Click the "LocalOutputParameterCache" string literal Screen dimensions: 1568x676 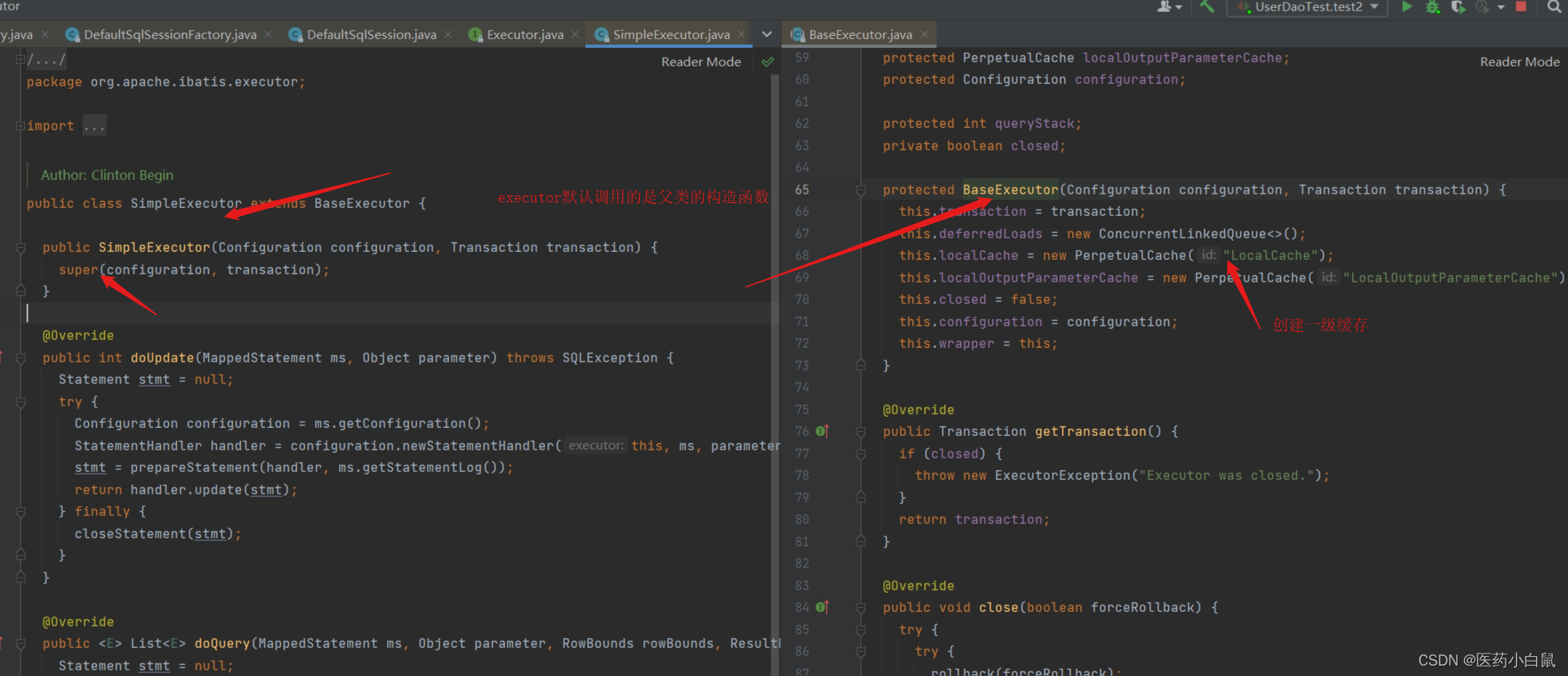(x=1451, y=278)
